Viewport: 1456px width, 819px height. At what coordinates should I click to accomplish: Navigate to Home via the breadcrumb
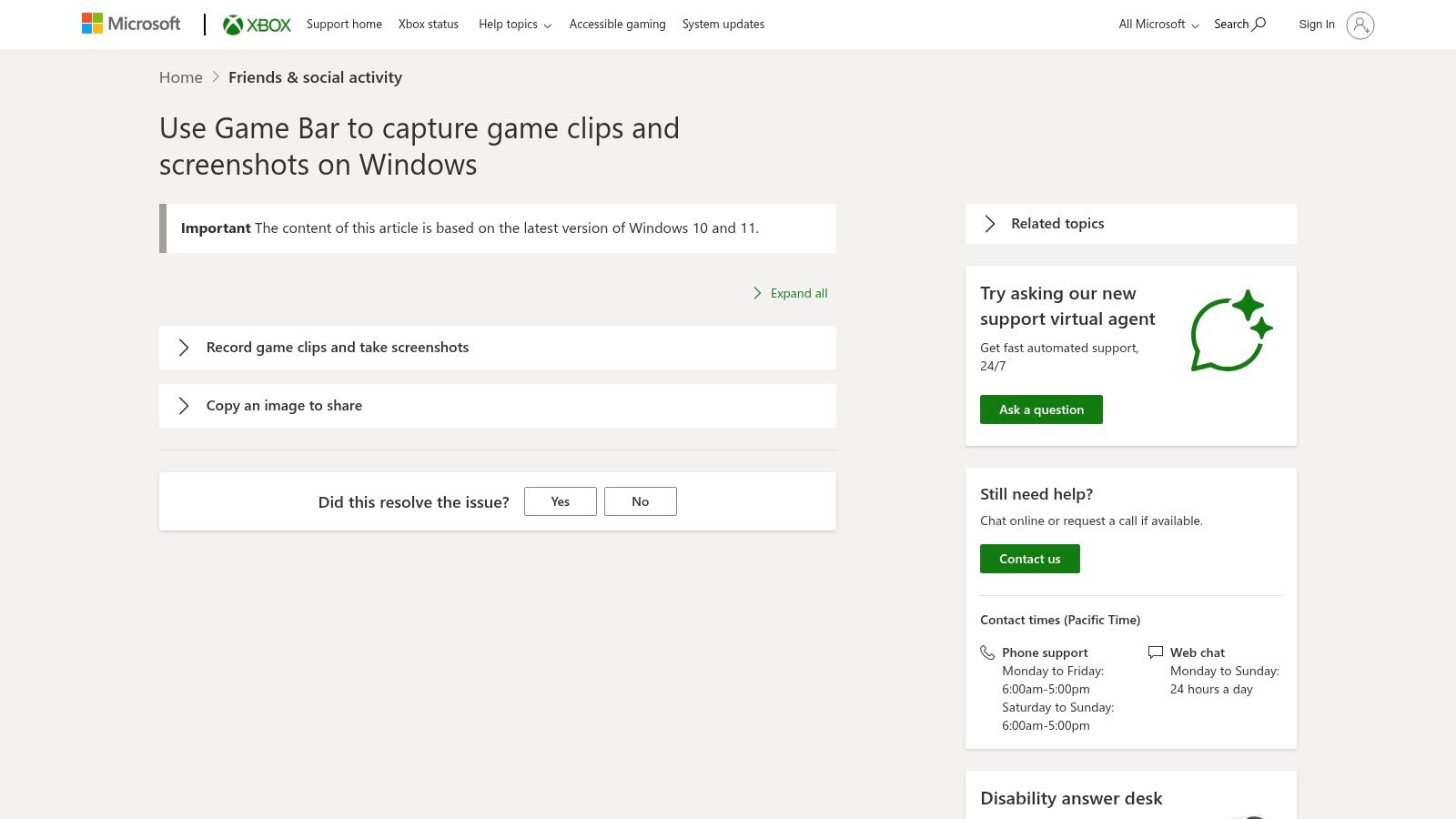[180, 76]
